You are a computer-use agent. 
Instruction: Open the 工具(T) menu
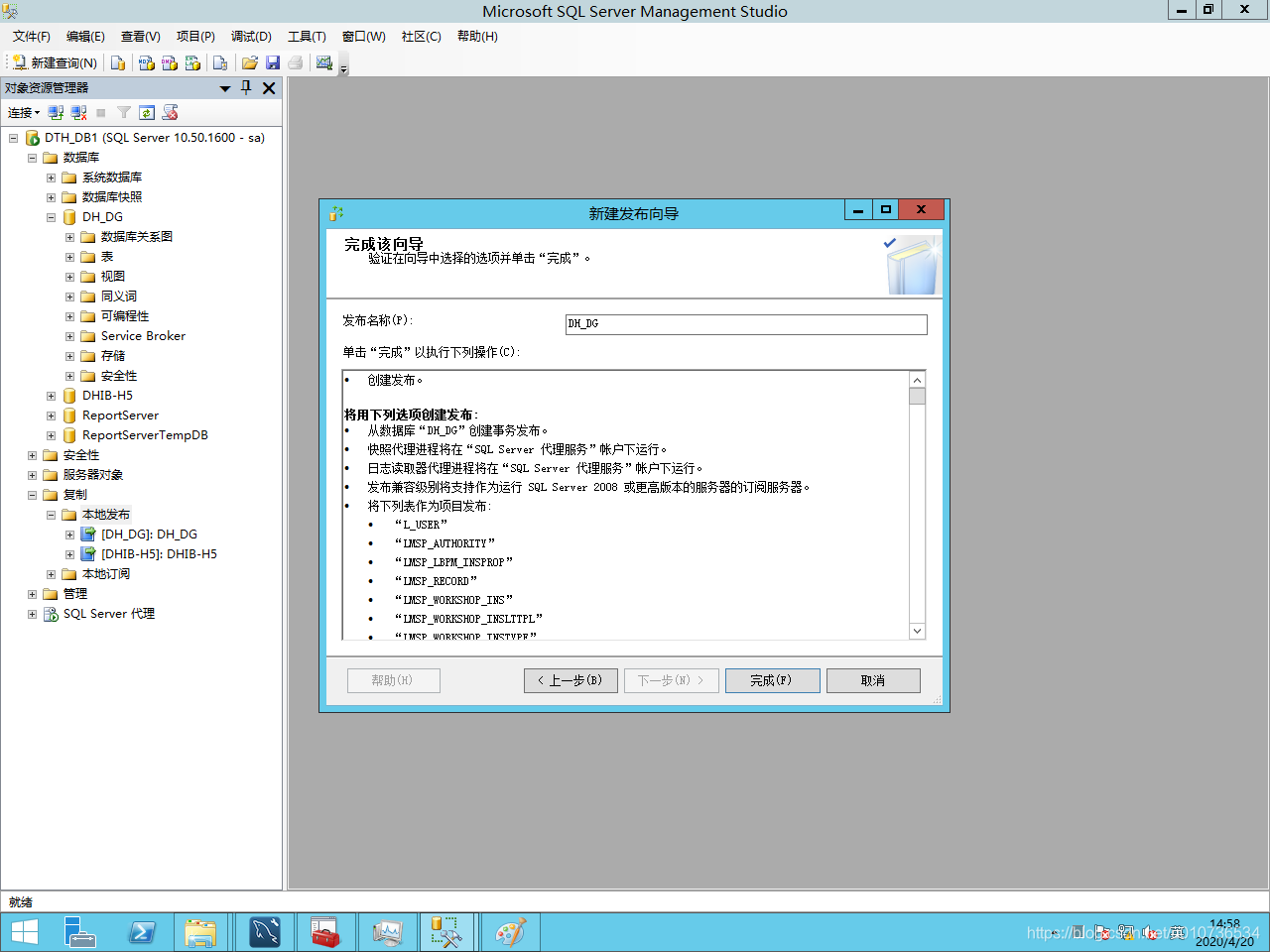[307, 37]
